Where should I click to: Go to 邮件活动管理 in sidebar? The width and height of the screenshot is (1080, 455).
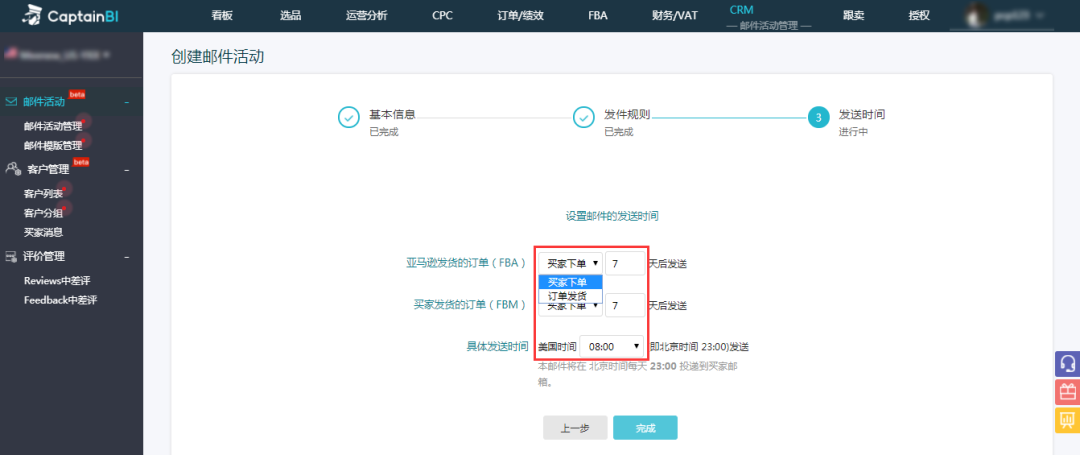coord(53,126)
